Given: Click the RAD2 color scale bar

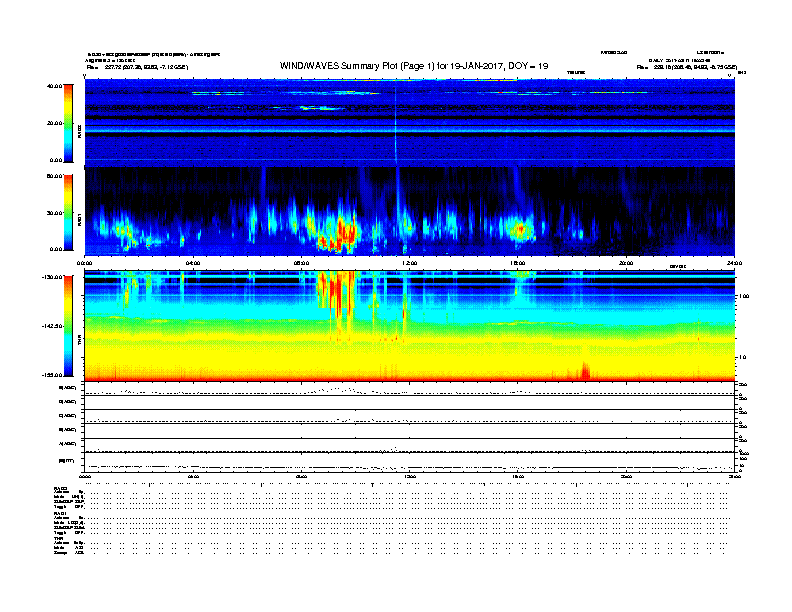Looking at the screenshot, I should tap(69, 122).
